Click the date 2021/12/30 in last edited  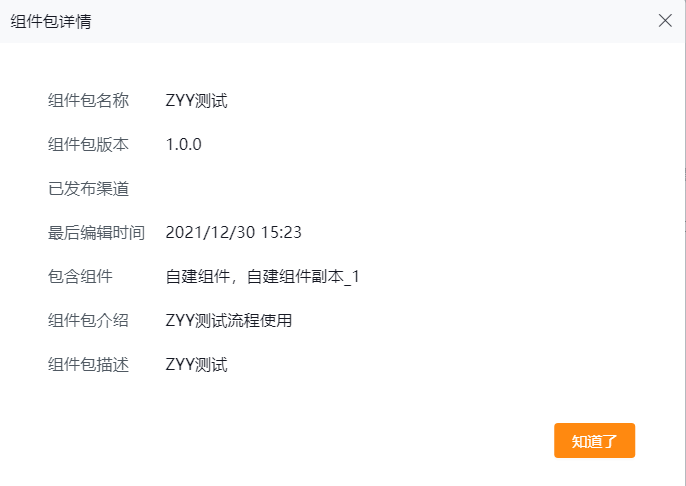(x=211, y=232)
